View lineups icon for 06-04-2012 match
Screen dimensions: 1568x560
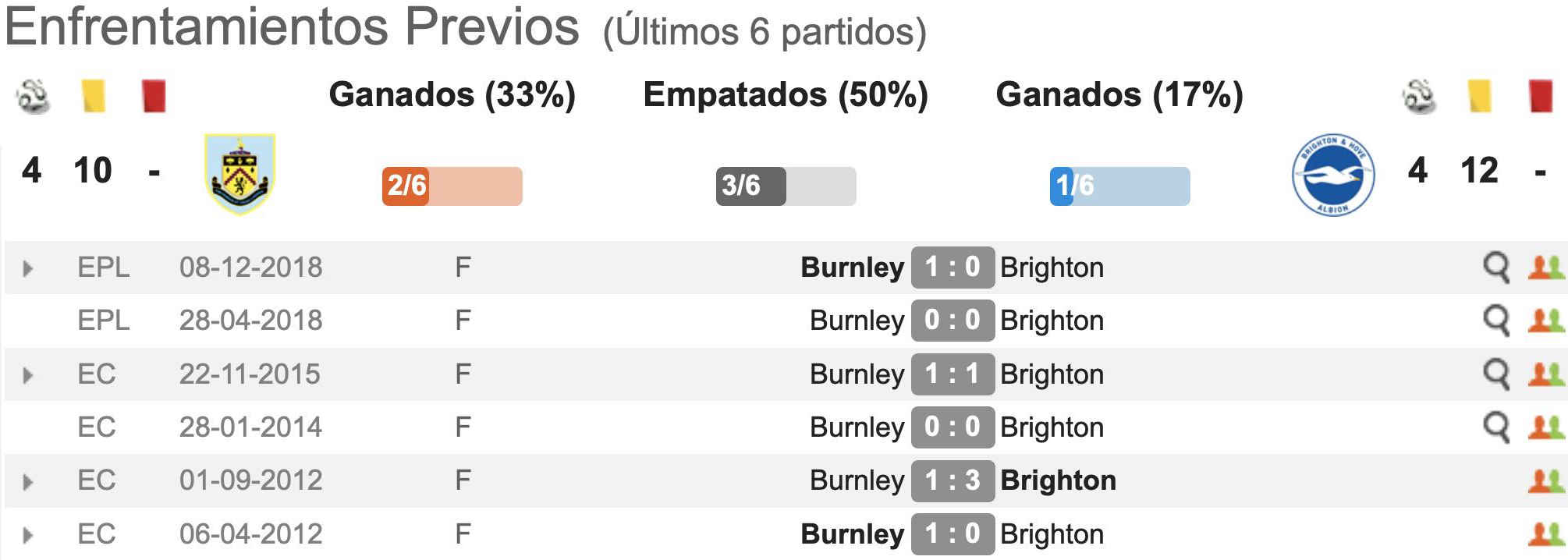point(1546,533)
